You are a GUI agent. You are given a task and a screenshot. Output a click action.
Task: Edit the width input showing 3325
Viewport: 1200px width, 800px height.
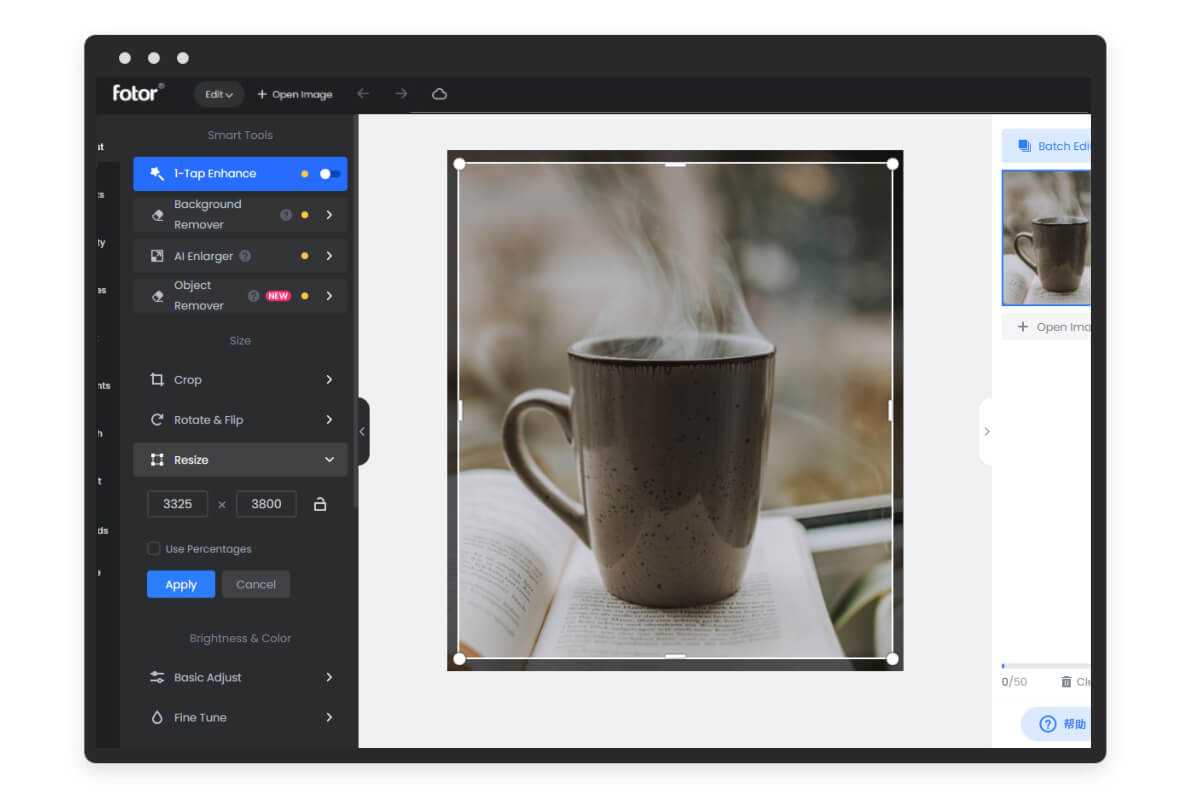[x=177, y=504]
